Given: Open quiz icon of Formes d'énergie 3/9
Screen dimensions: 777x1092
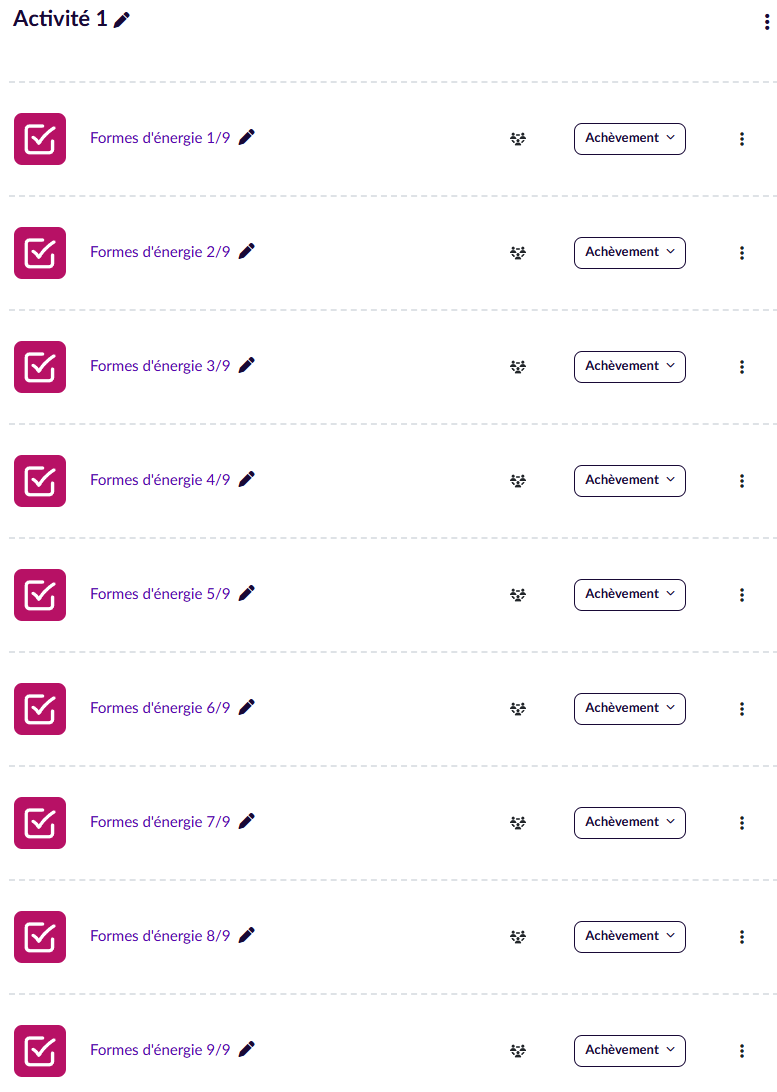Looking at the screenshot, I should [x=40, y=367].
